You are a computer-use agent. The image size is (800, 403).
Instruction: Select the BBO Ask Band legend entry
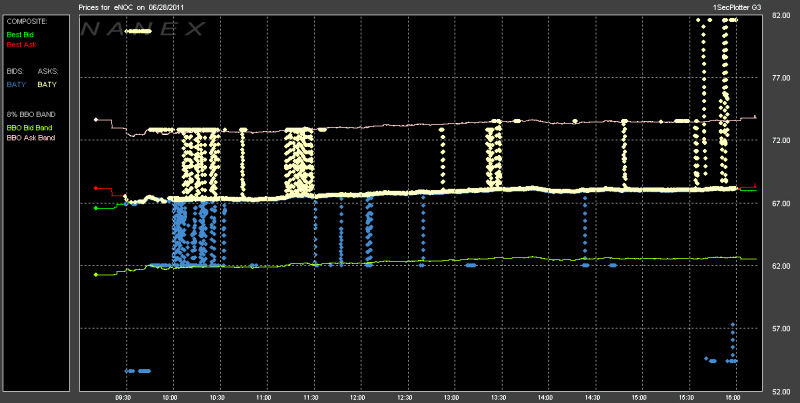click(x=27, y=137)
